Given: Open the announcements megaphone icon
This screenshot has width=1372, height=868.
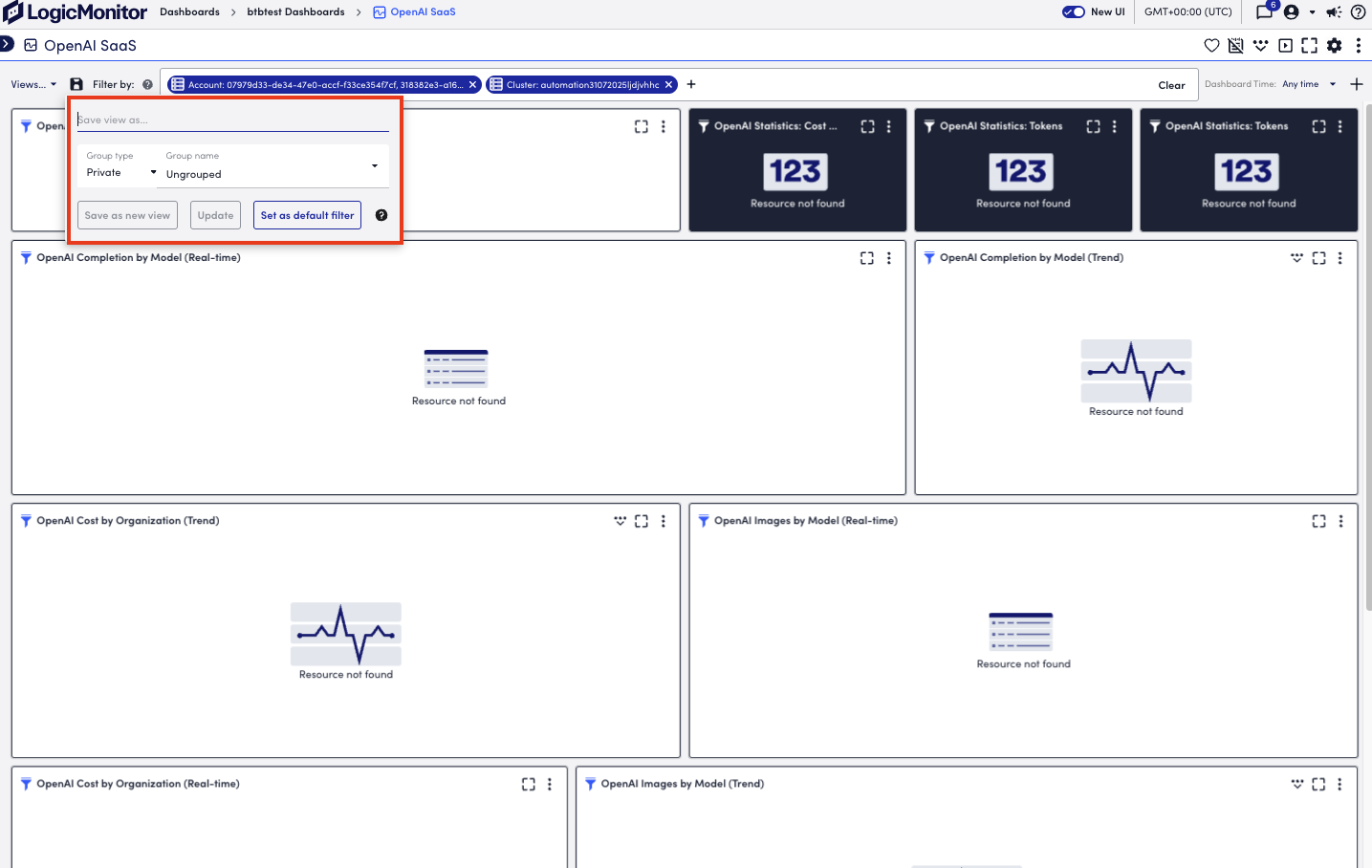Looking at the screenshot, I should pos(1334,12).
